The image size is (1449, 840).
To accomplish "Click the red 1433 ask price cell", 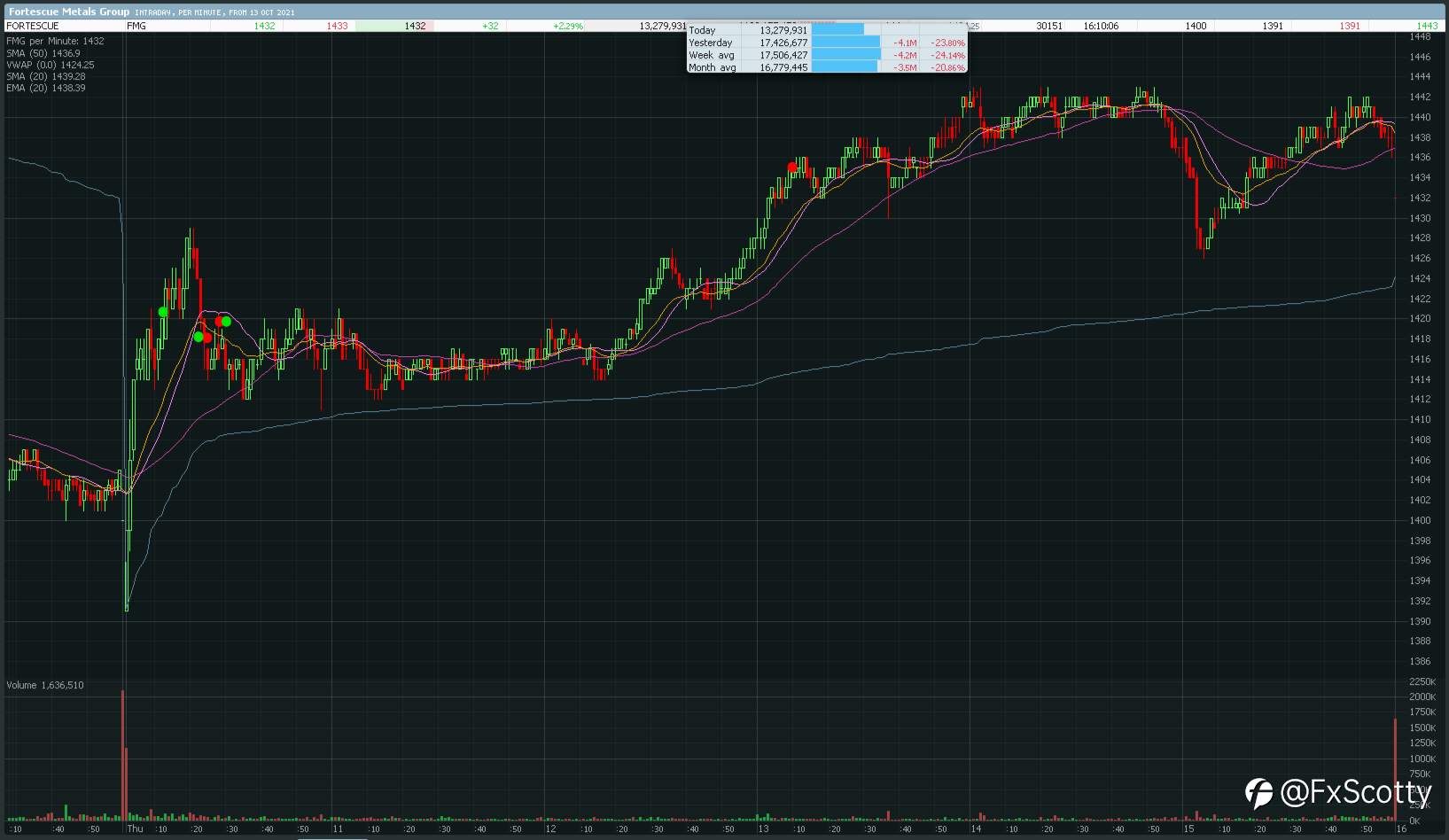I will point(337,26).
